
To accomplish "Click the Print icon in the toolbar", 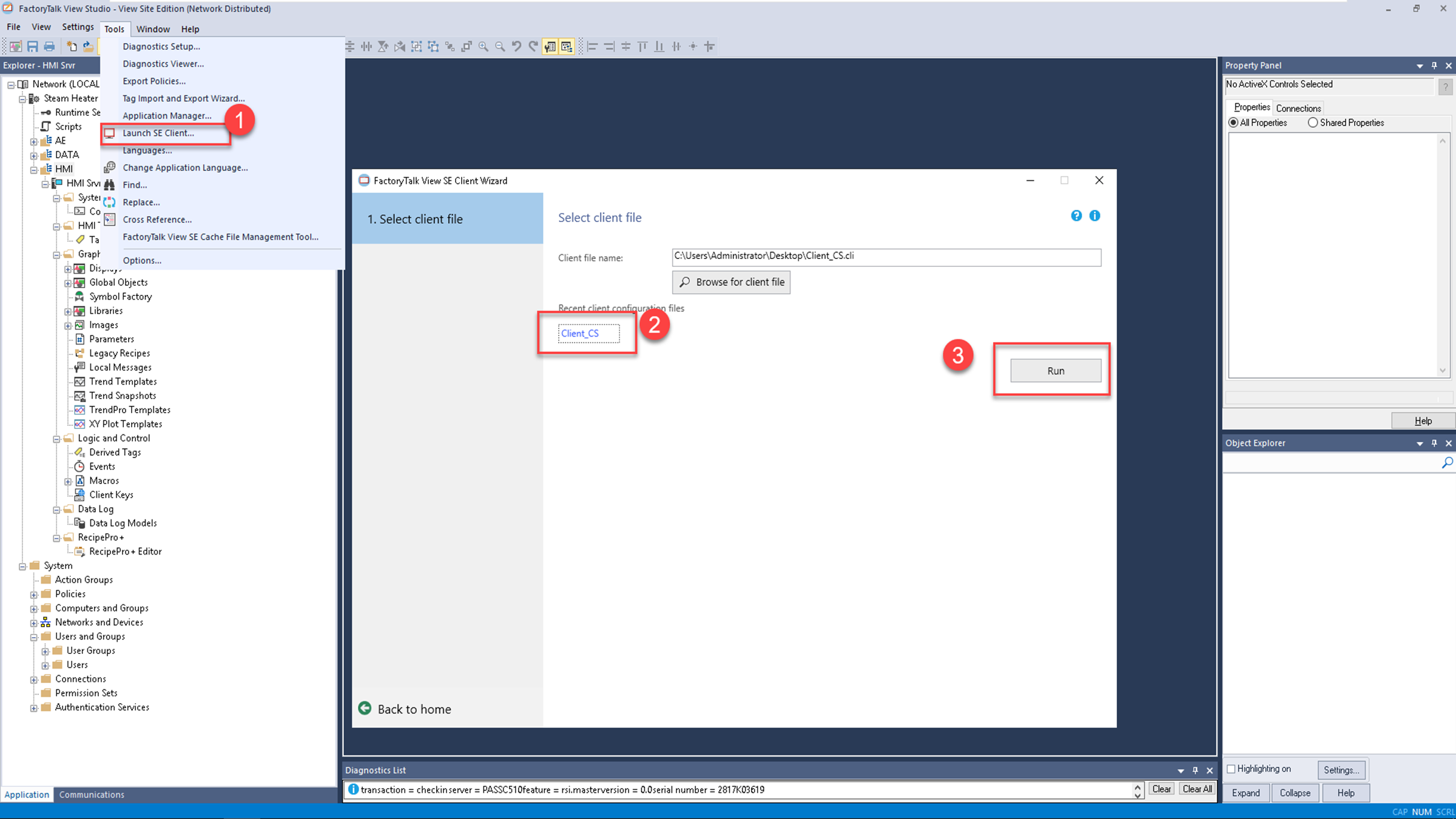I will [x=49, y=46].
